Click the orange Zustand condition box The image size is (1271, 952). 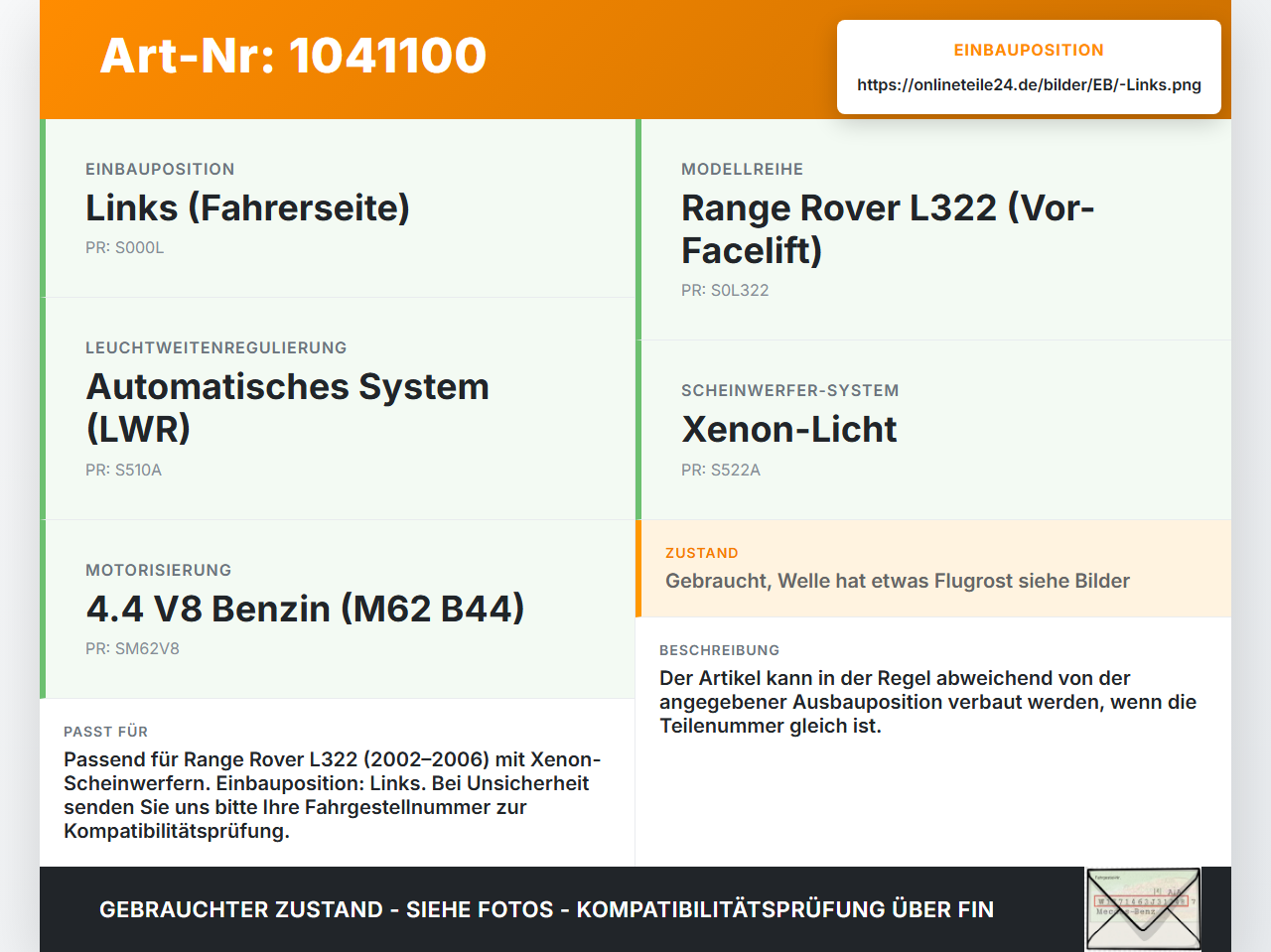click(x=933, y=568)
